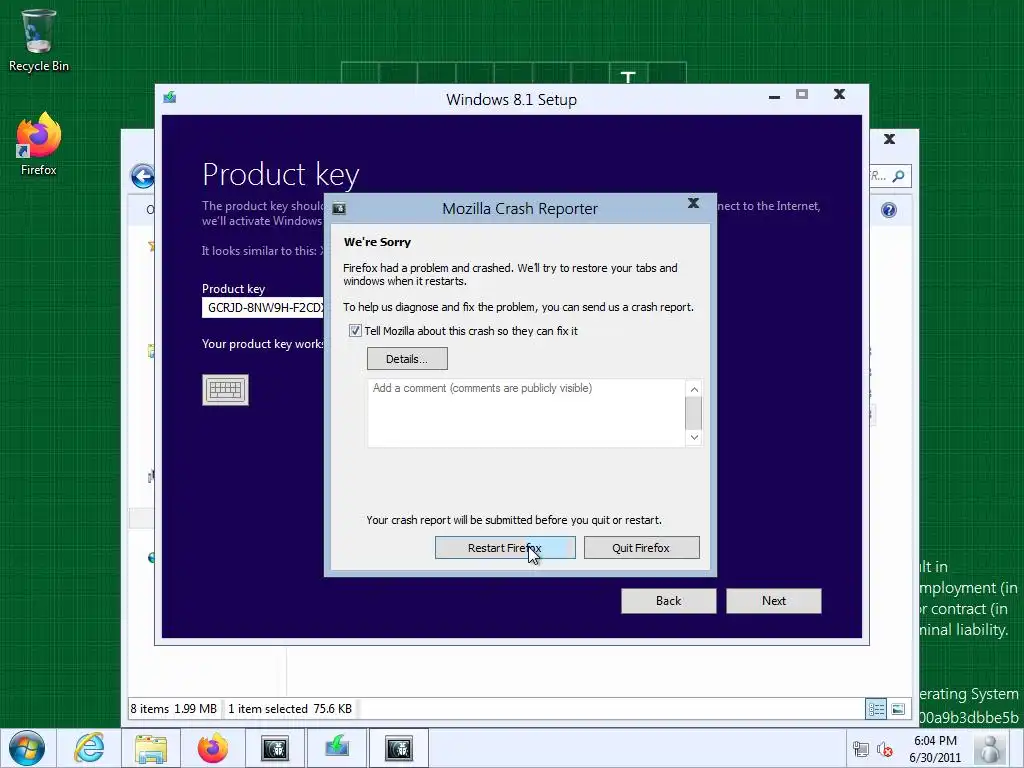Close the Windows 8.1 Setup window
This screenshot has height=768, width=1024.
pos(839,95)
